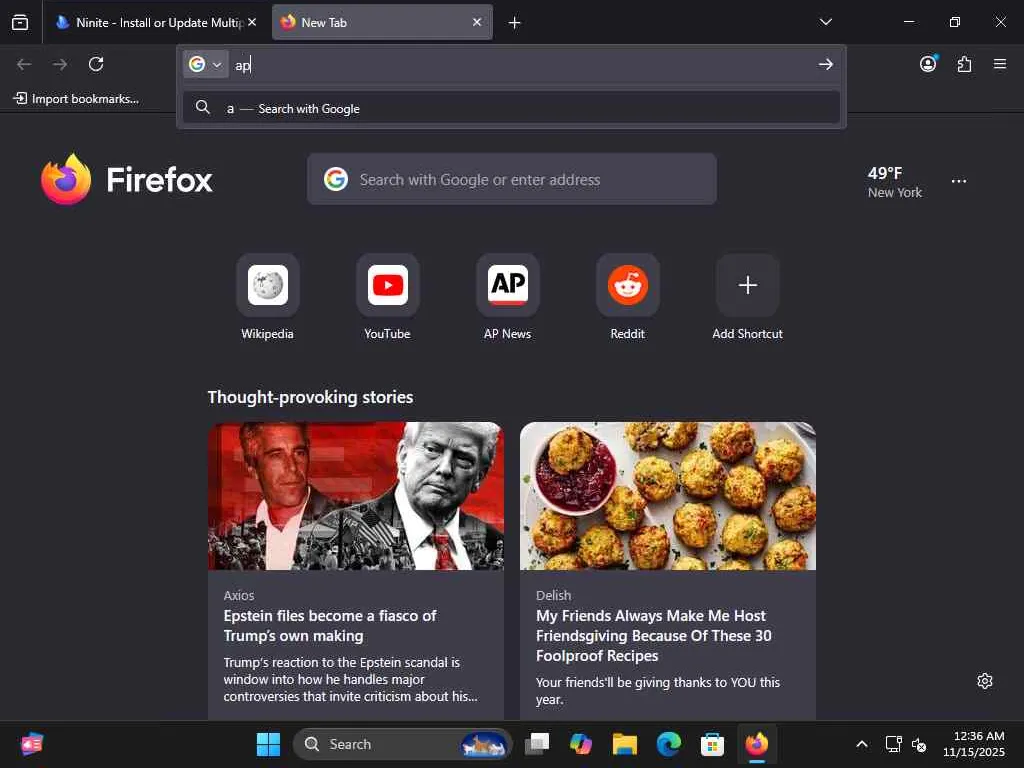Viewport: 1024px width, 768px height.
Task: Click the Firefox taskbar icon
Action: [x=756, y=744]
